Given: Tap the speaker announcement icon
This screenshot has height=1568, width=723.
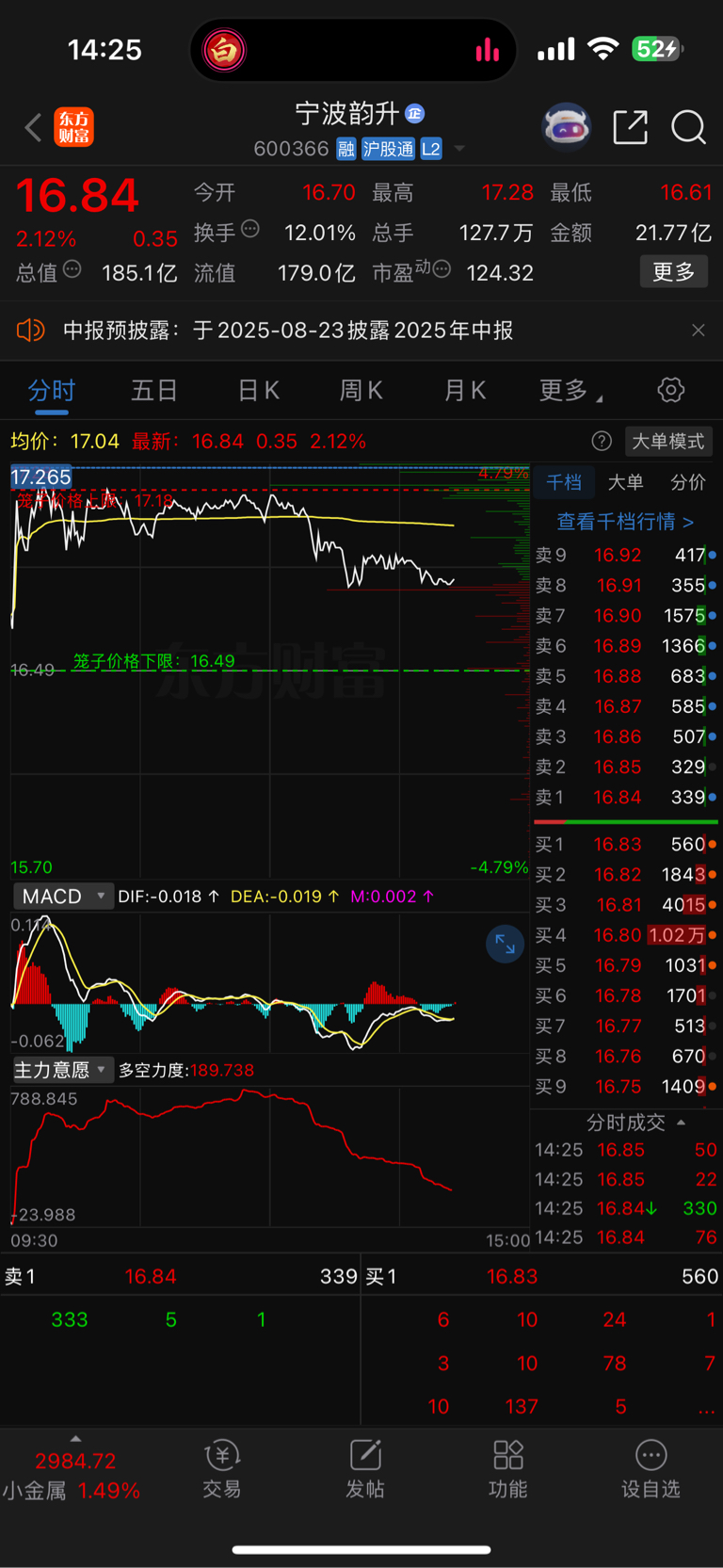Looking at the screenshot, I should tap(30, 331).
